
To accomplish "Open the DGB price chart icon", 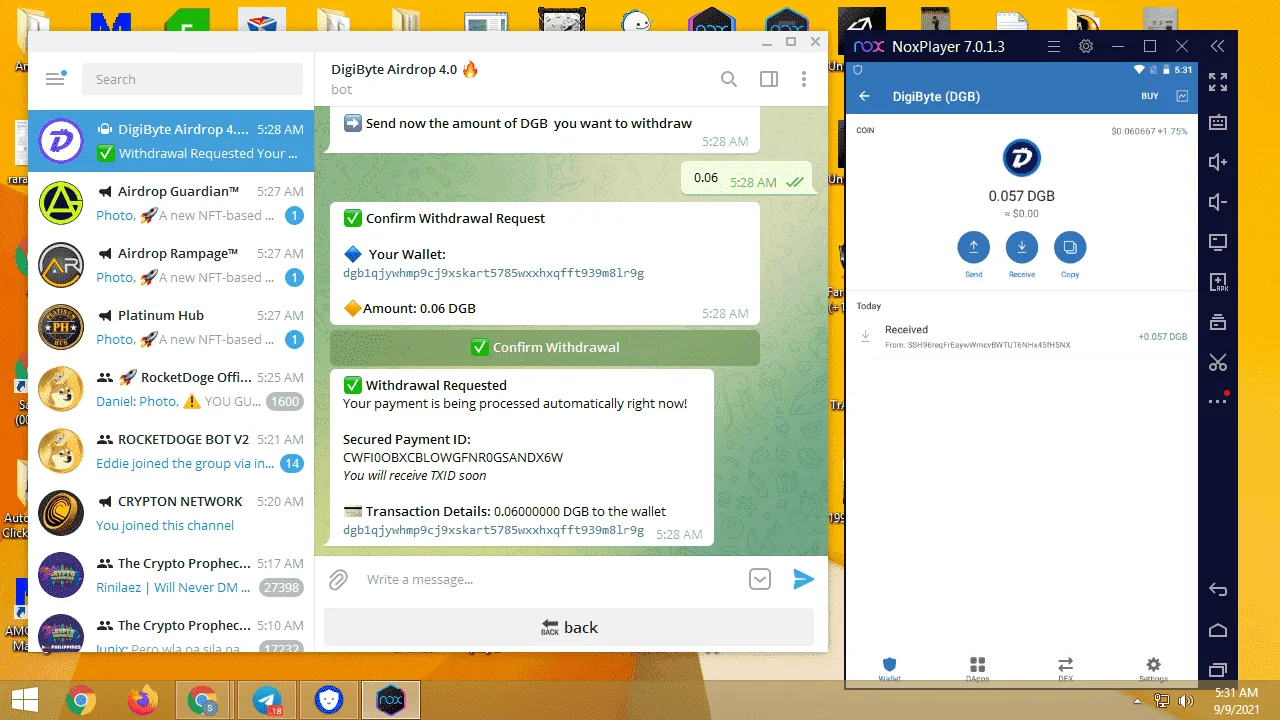I will [x=1183, y=96].
